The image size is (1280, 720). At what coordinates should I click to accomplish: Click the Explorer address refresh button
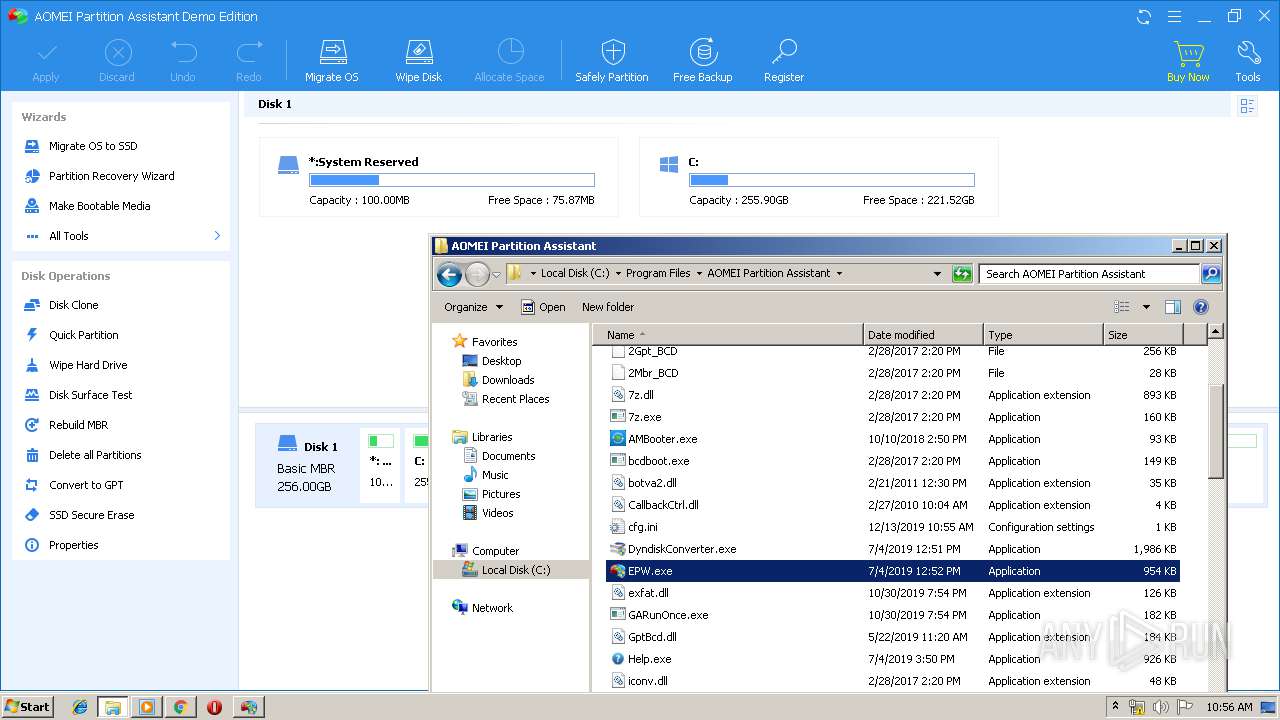click(962, 274)
